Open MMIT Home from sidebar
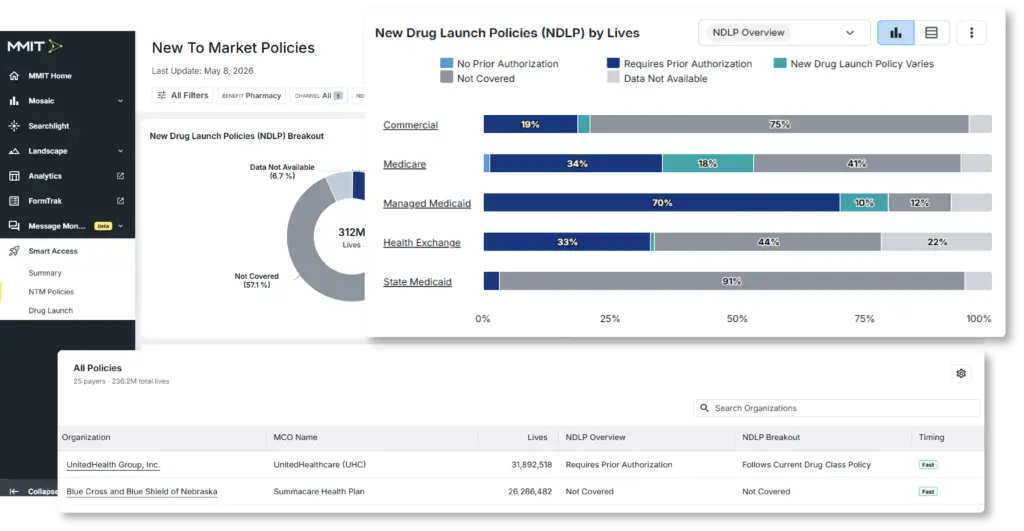Viewport: 1024px width, 531px height. [50, 76]
